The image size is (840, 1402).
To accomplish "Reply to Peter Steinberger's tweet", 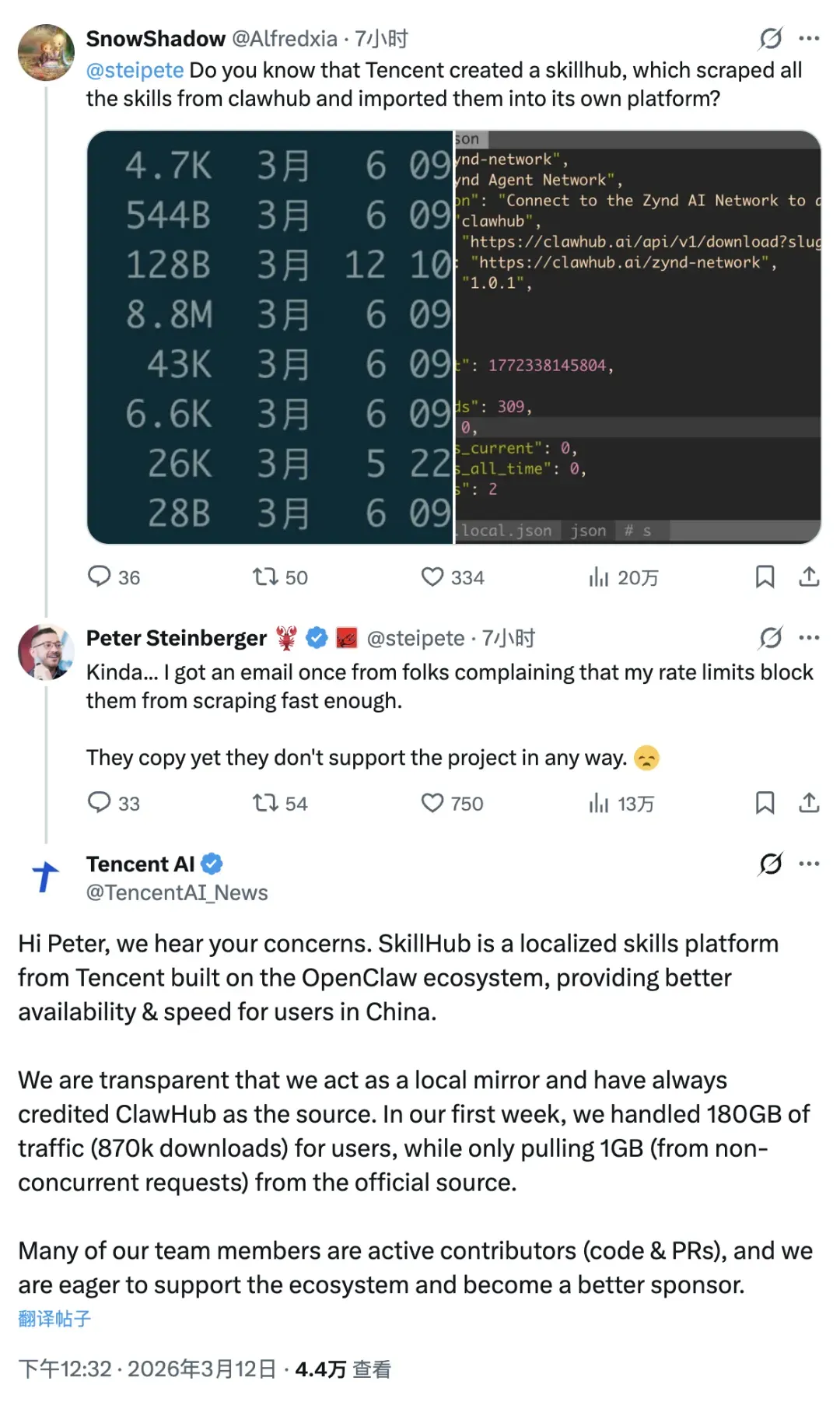I will pos(100,802).
